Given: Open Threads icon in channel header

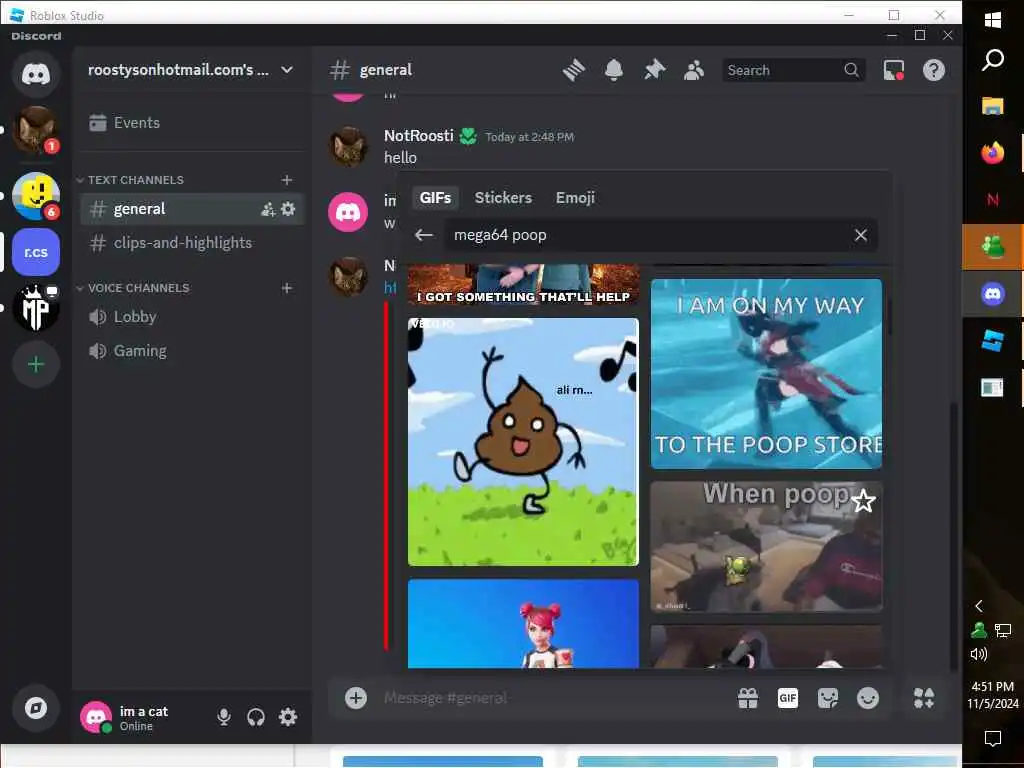Looking at the screenshot, I should [x=573, y=70].
